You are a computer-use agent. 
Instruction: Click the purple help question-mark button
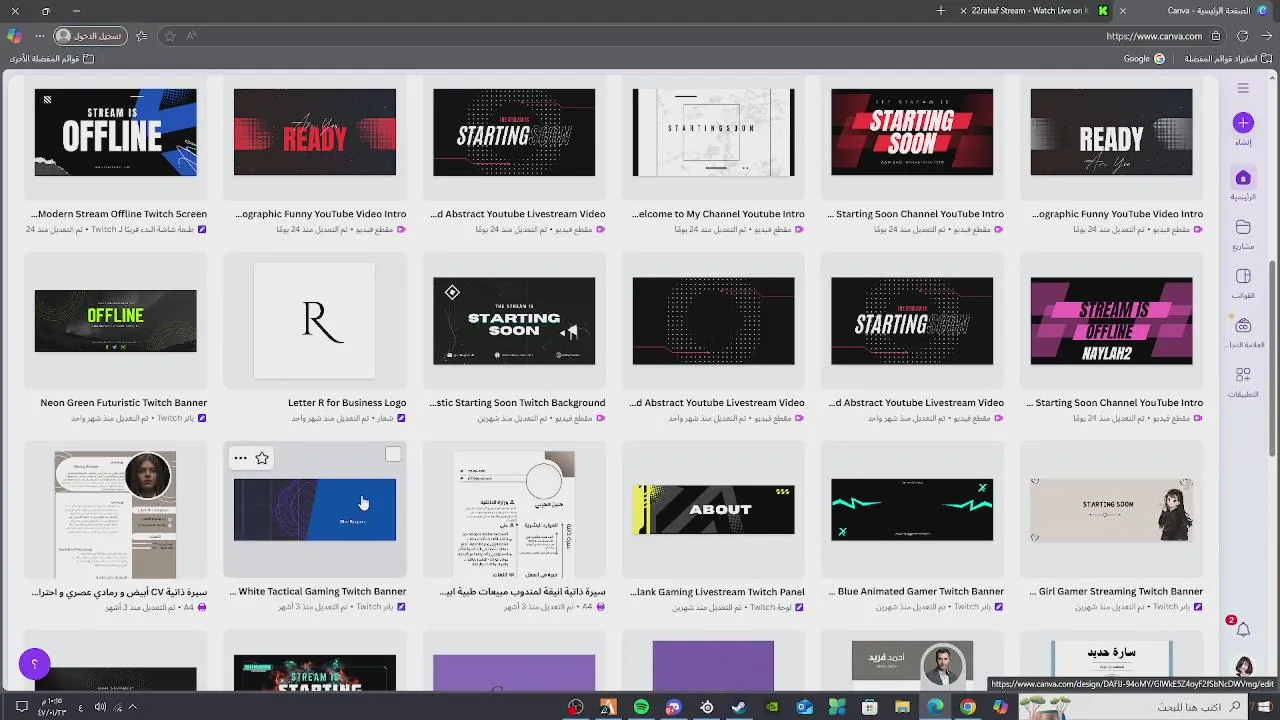pos(34,664)
